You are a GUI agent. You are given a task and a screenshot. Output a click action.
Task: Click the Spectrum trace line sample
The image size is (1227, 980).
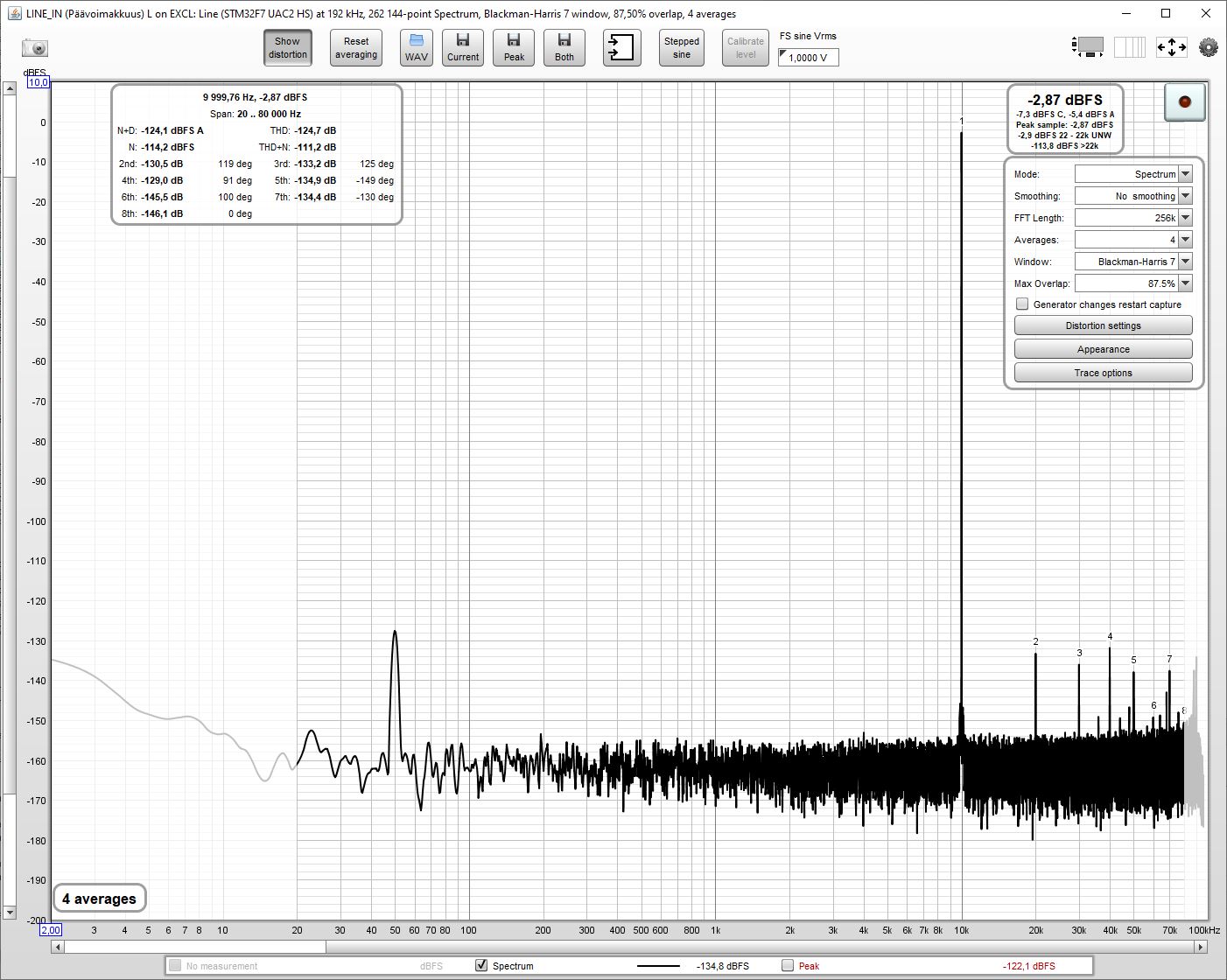pyautogui.click(x=658, y=966)
